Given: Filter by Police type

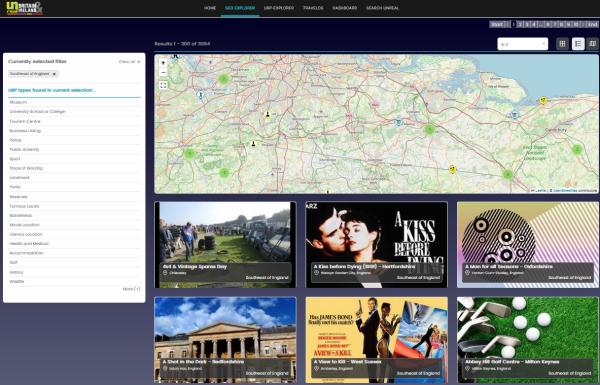Looking at the screenshot, I should [x=74, y=140].
